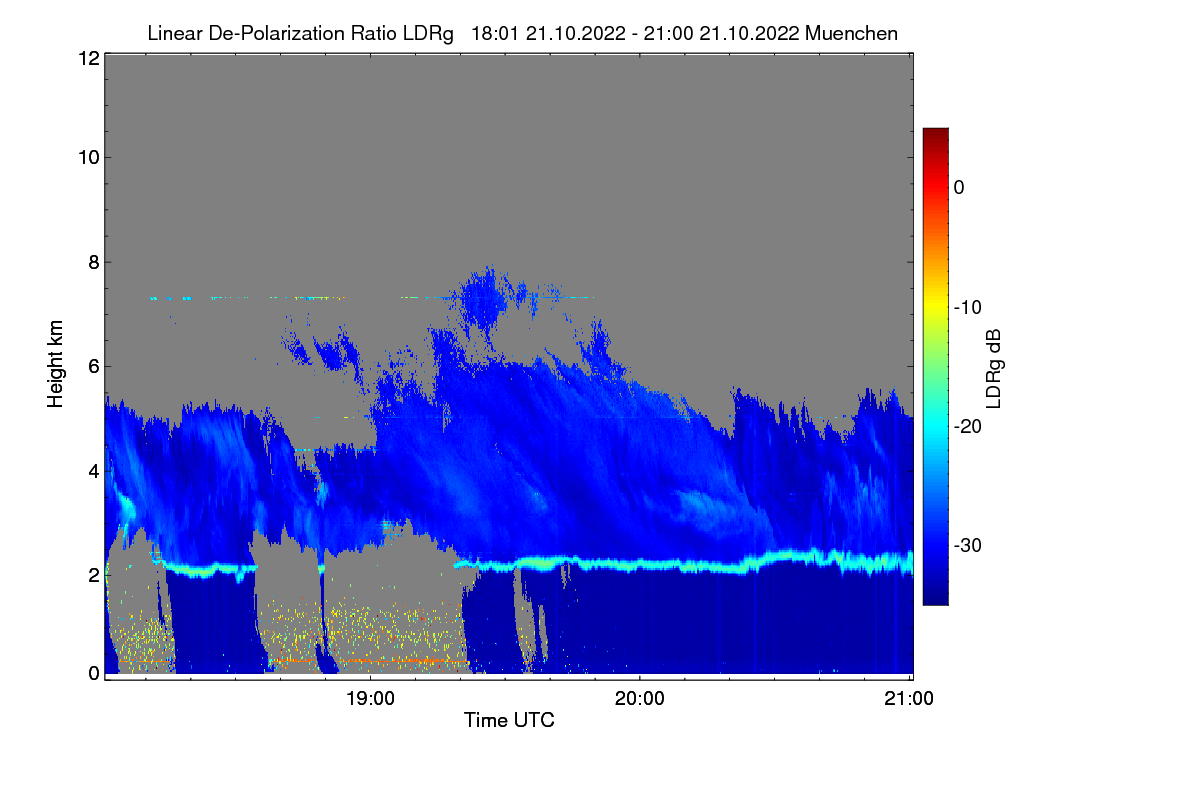Click the 'LDRg dB' colorbar label
Viewport: 1200px width, 800px height.
(994, 368)
